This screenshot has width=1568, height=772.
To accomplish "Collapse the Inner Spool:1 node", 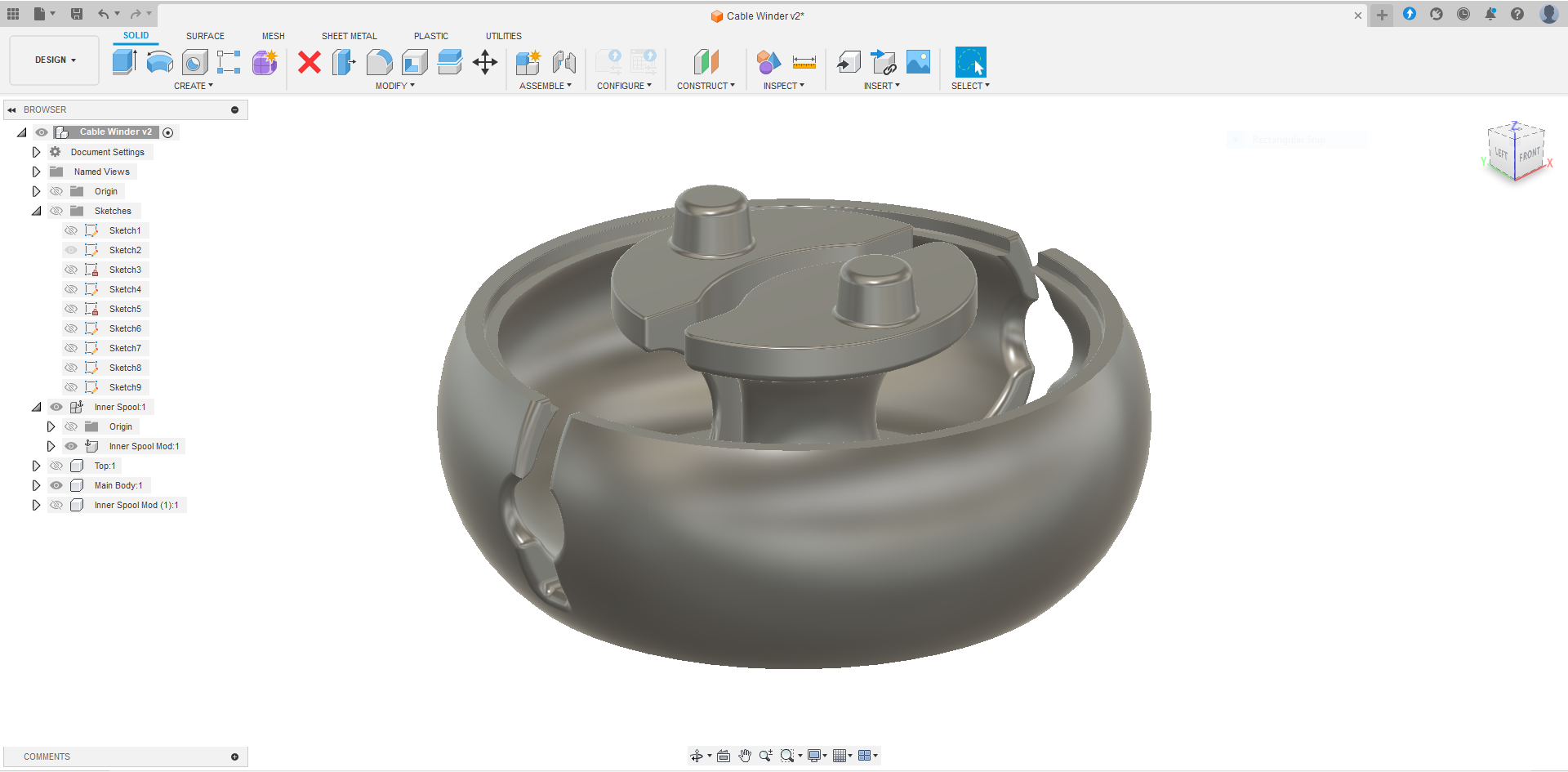I will point(36,407).
